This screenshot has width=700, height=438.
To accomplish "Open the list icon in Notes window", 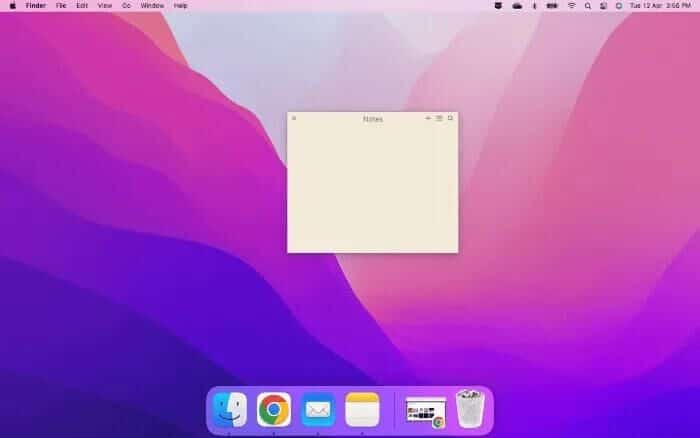I will (439, 118).
